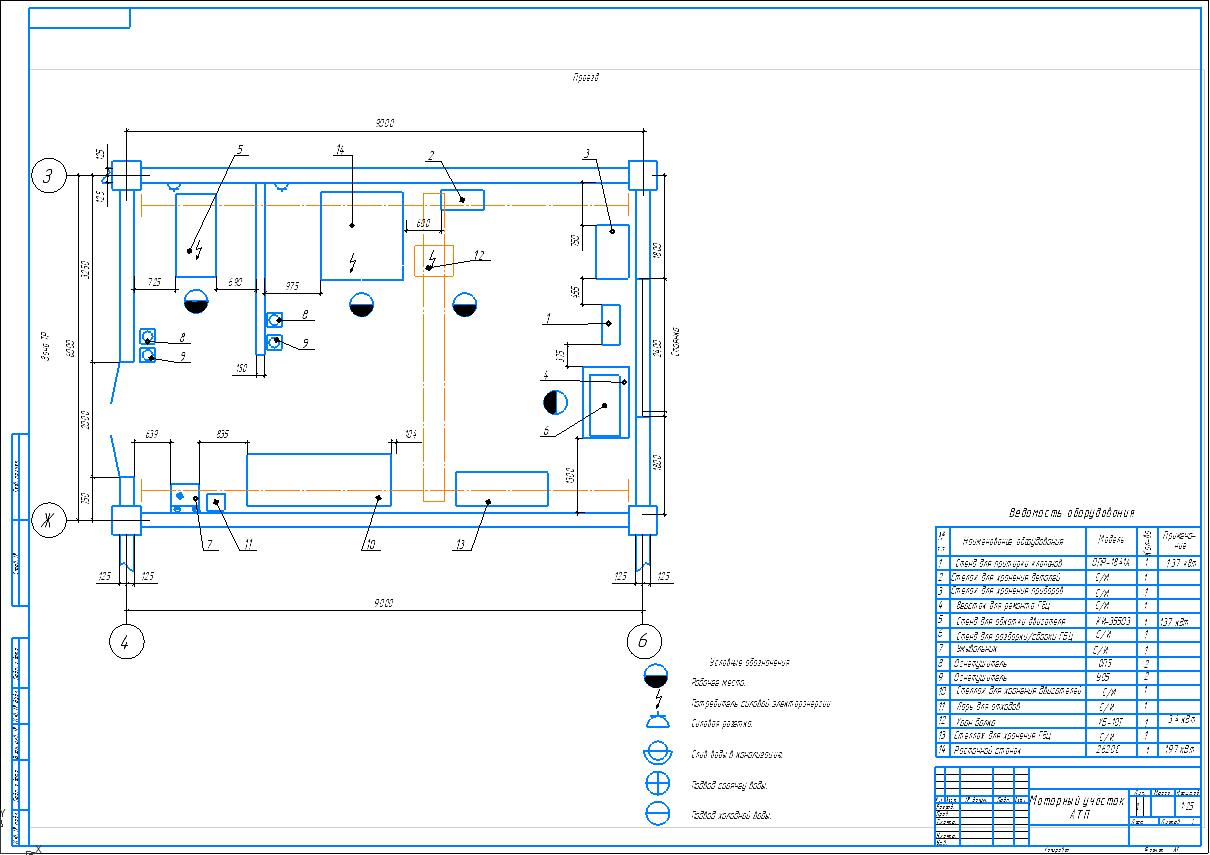
Task: Click the 'Рабочее место' symbol in the legend
Action: [657, 679]
